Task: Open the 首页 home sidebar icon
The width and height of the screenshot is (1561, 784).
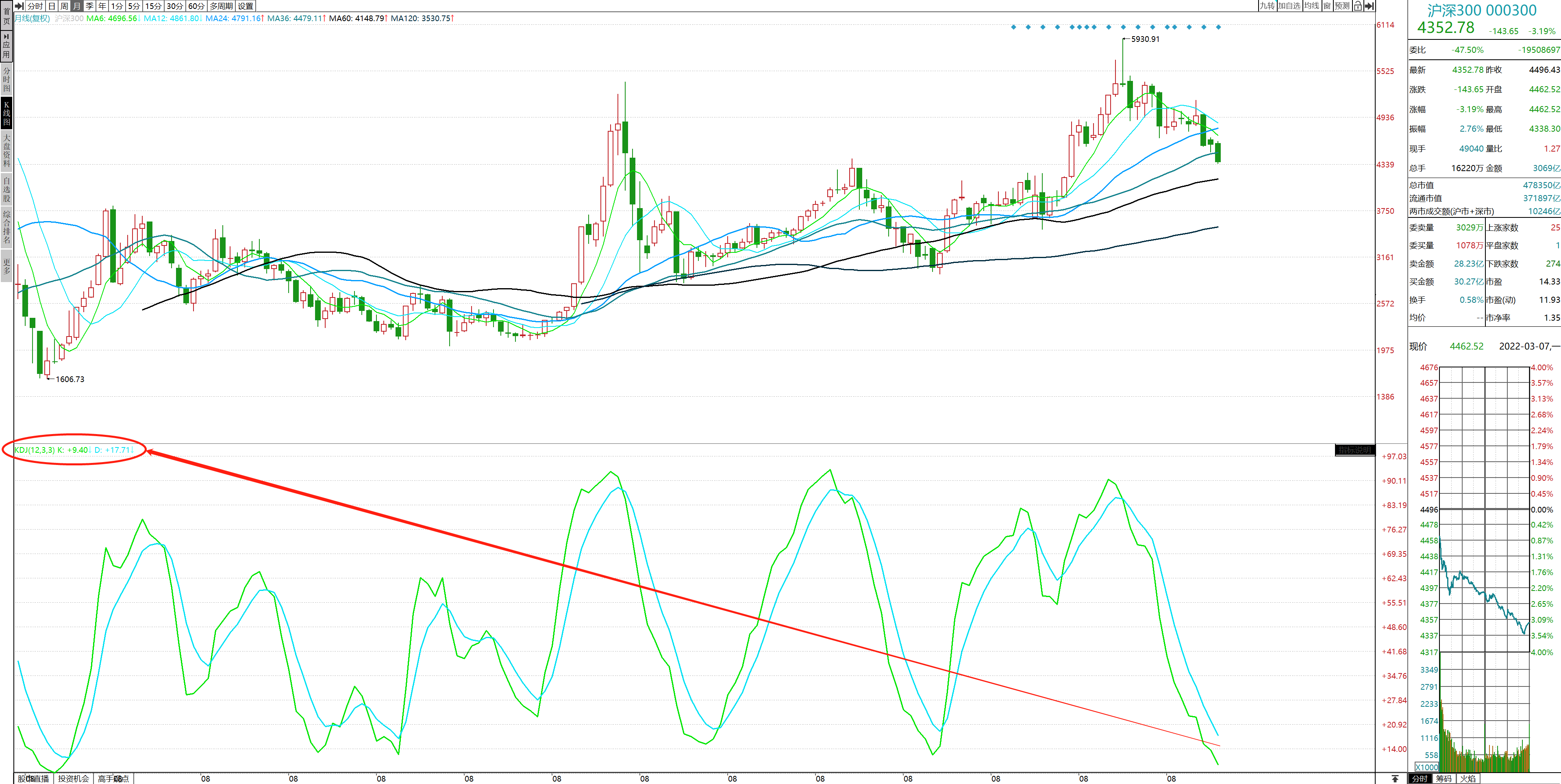Action: (7, 16)
